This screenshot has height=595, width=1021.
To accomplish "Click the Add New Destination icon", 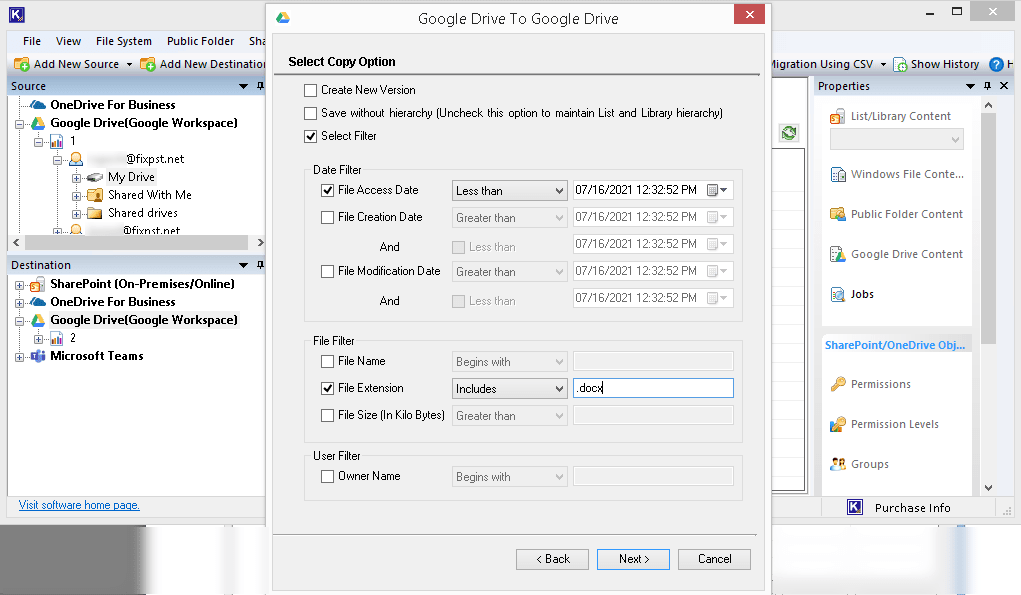I will tap(148, 64).
